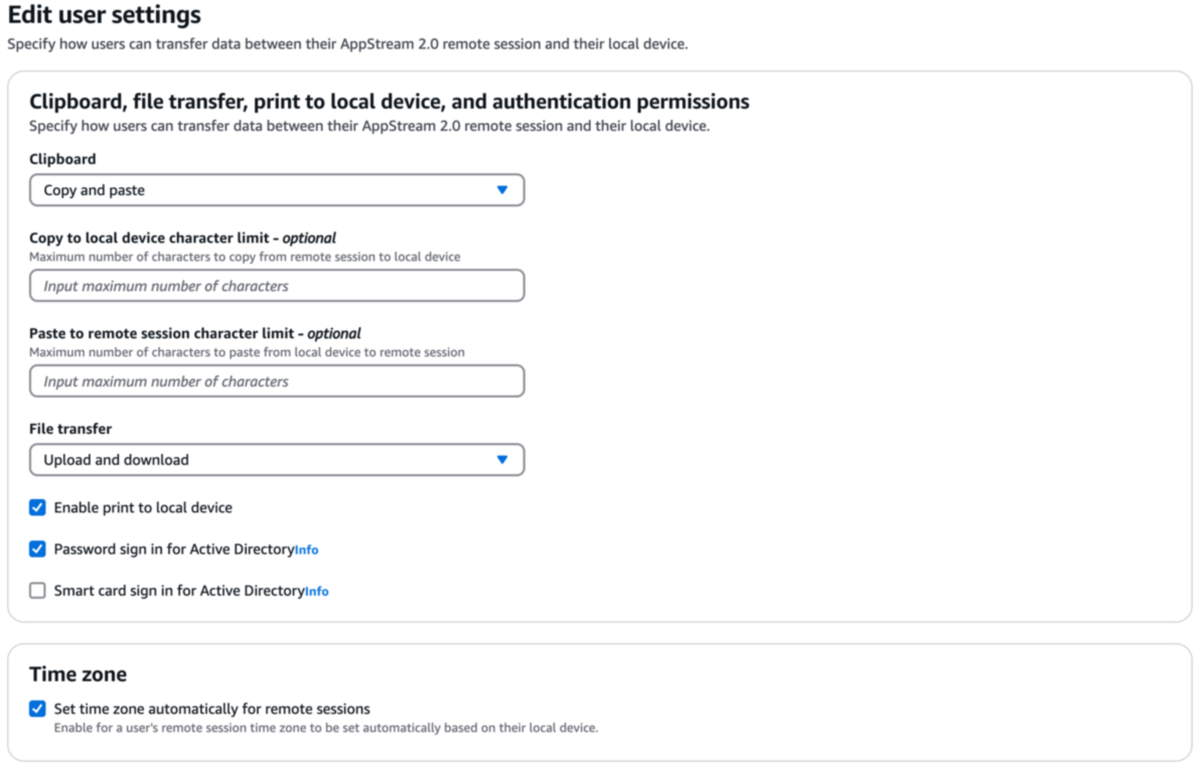
Task: Click the Clipboard, file transfer, print permissions heading
Action: pyautogui.click(x=389, y=101)
